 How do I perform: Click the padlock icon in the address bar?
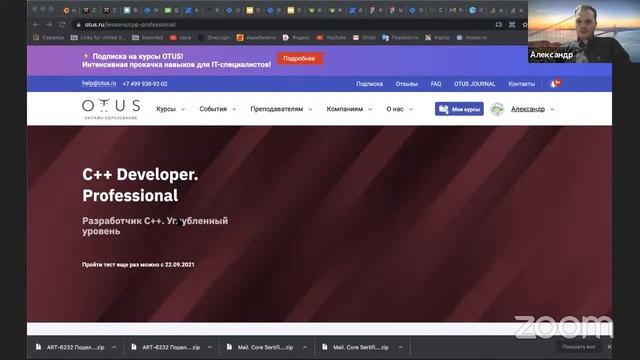(78, 24)
